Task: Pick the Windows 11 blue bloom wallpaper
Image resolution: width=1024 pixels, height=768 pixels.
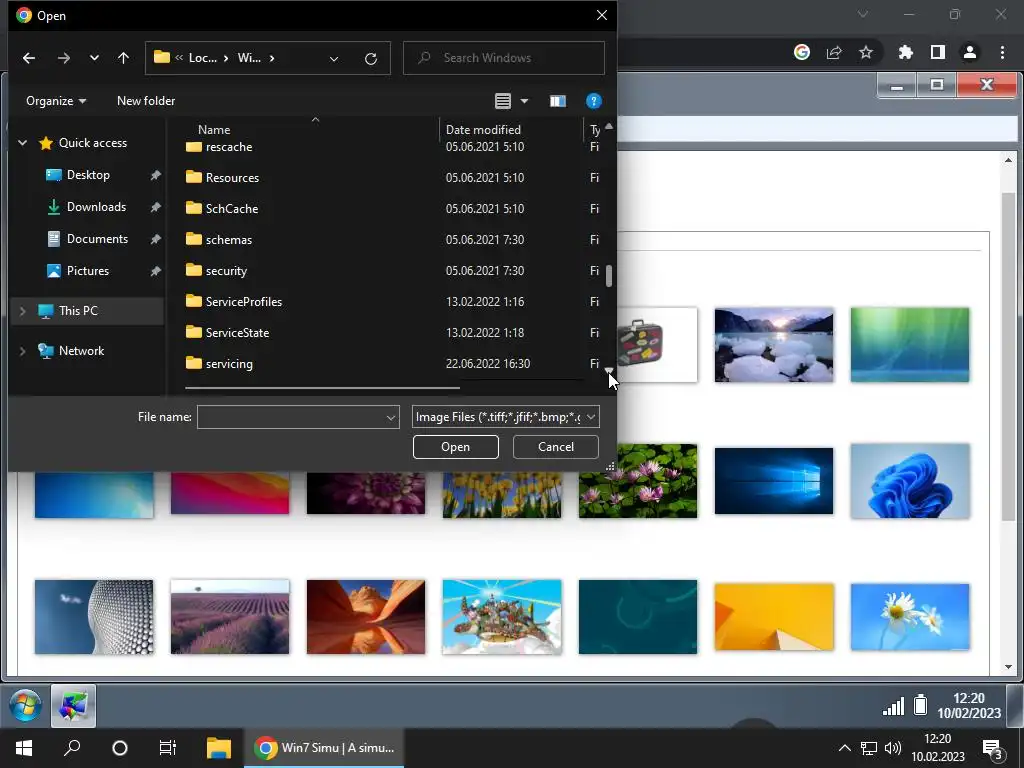Action: pyautogui.click(x=910, y=481)
